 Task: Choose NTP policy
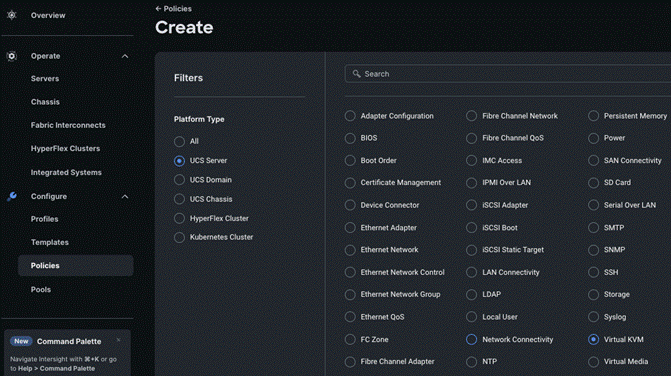(x=472, y=361)
